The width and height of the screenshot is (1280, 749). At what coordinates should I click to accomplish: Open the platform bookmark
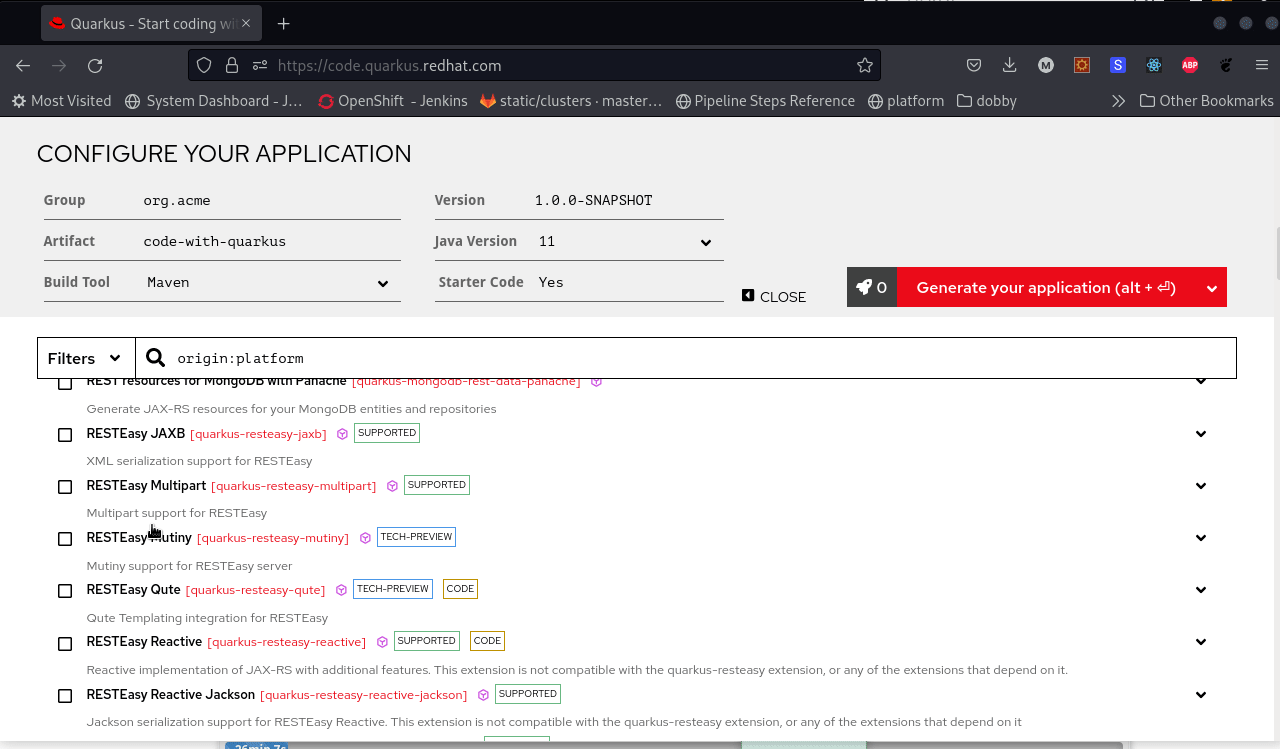tap(906, 101)
